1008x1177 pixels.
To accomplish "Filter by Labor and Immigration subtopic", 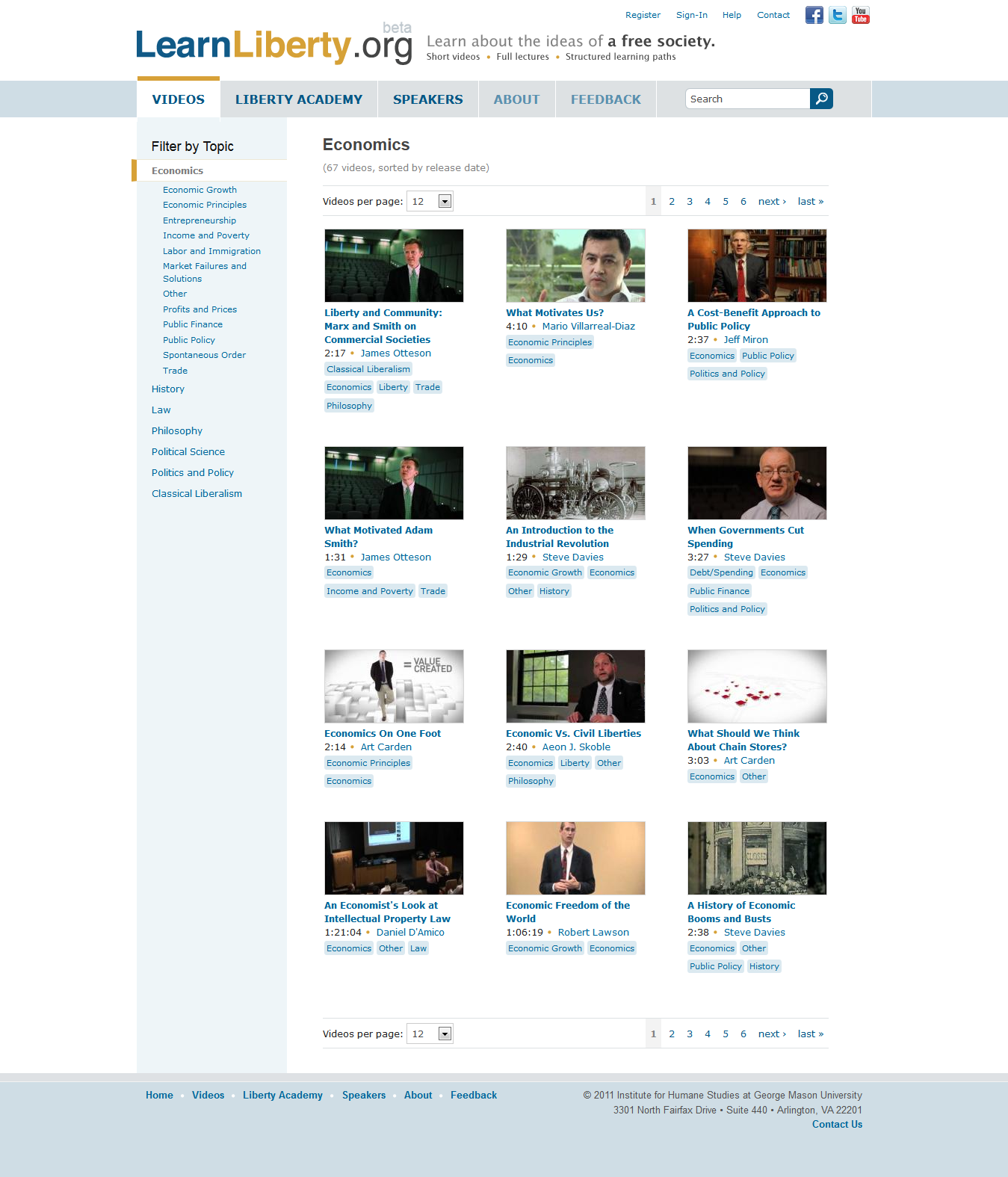I will tap(211, 251).
